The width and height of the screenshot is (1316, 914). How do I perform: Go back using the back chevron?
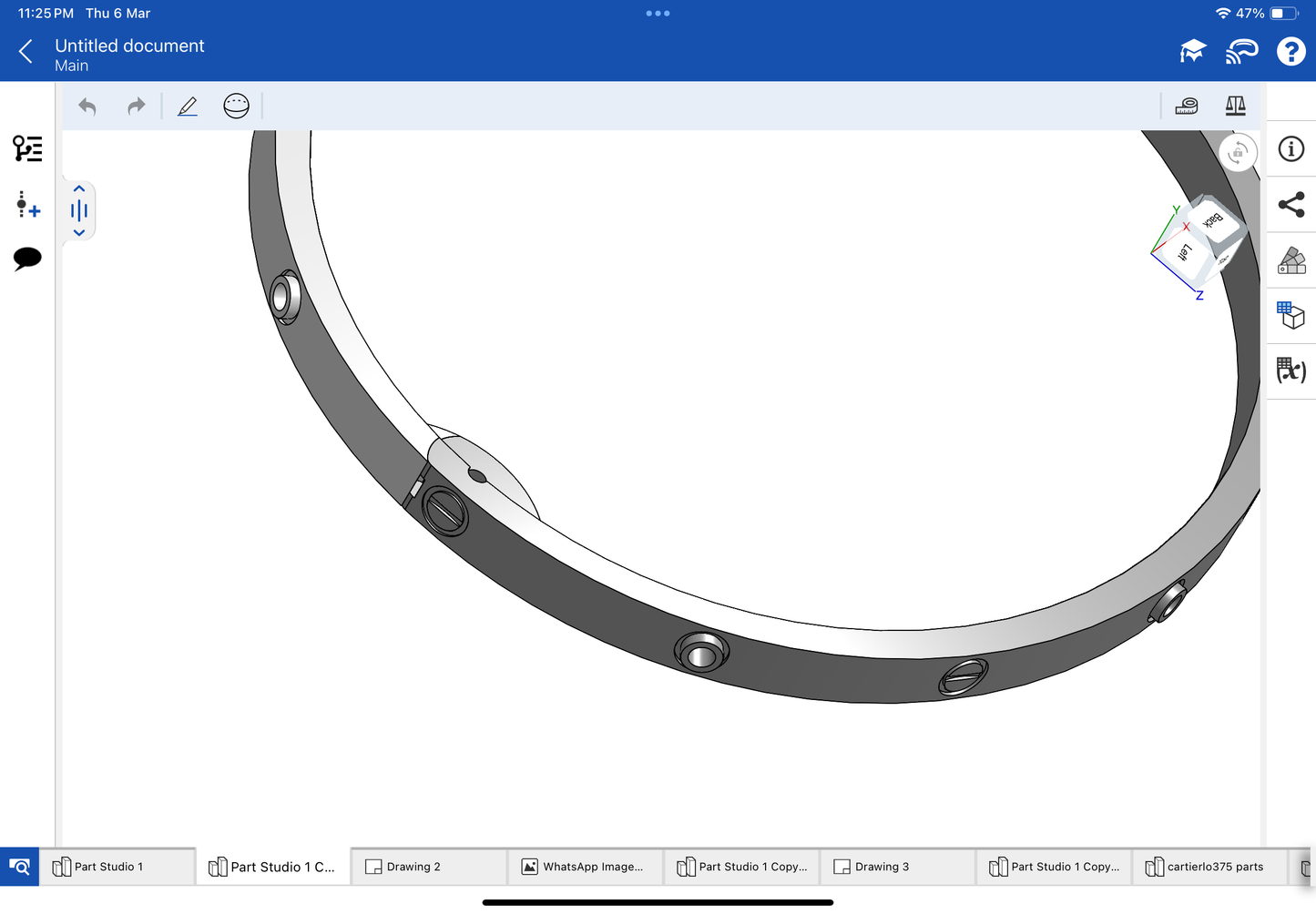pos(26,52)
